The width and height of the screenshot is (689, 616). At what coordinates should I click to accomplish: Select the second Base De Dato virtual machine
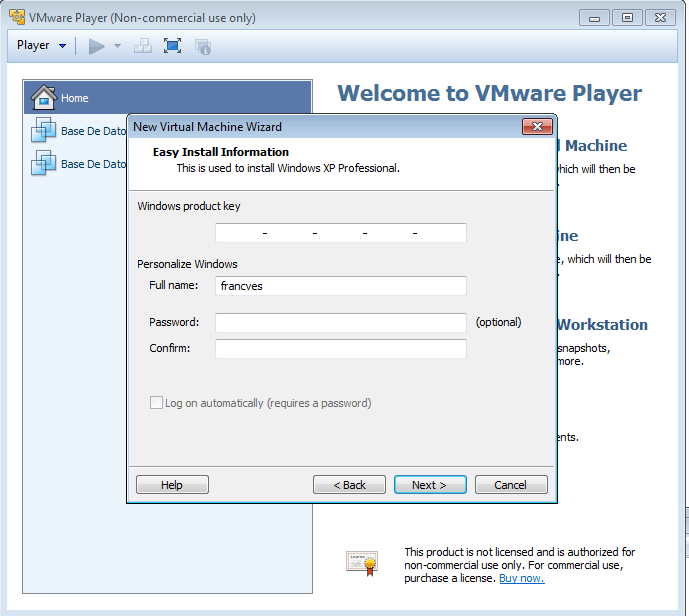(78, 164)
